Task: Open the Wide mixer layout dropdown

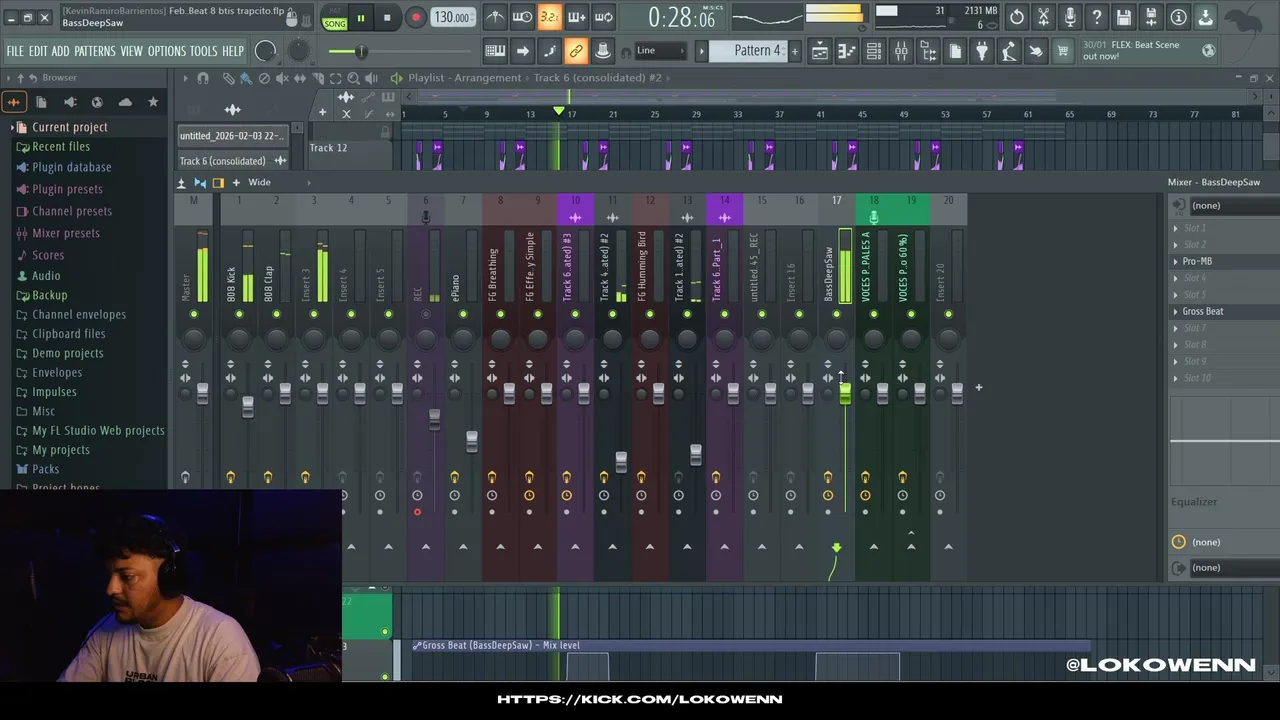Action: point(259,182)
